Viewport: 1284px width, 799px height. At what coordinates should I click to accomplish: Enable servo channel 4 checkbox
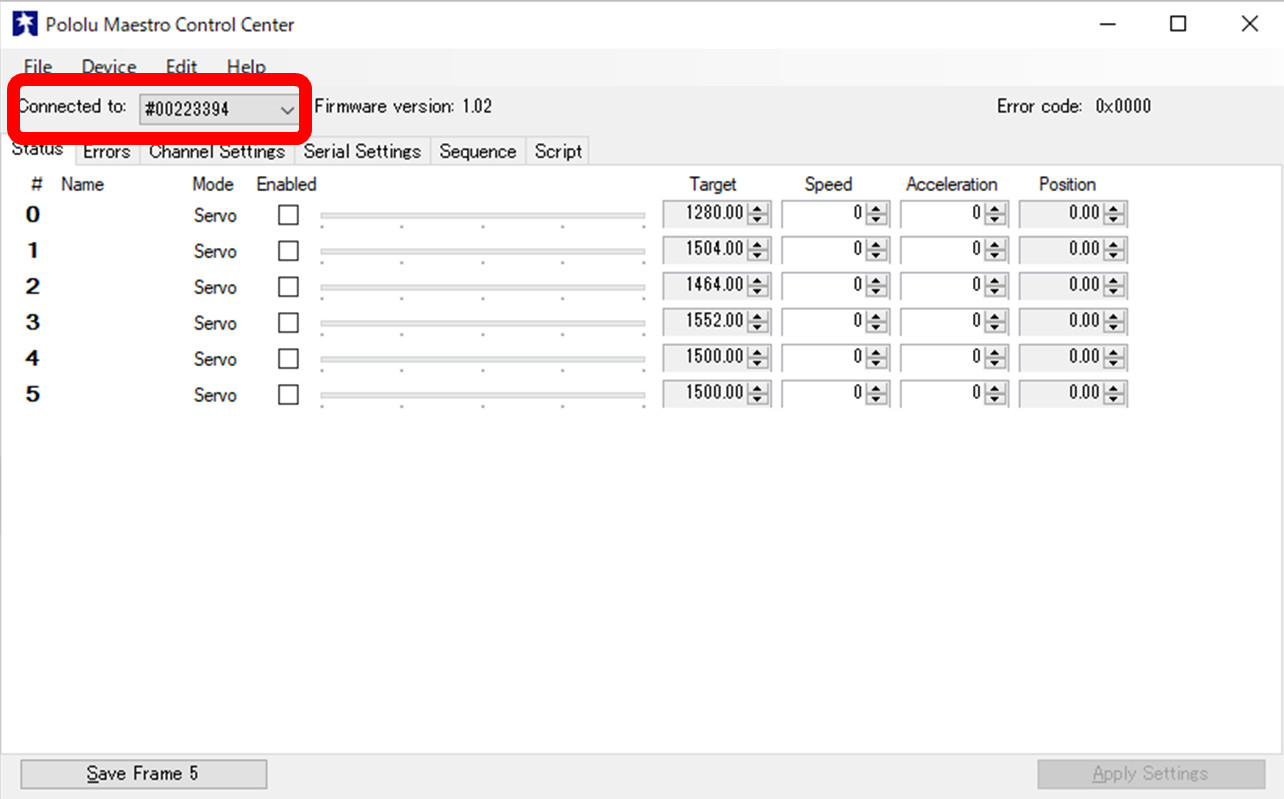(288, 359)
